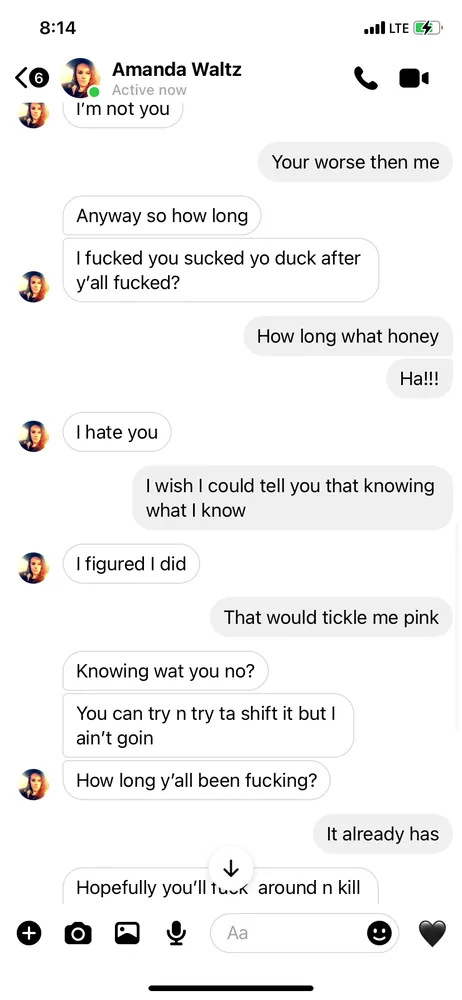Image resolution: width=462 pixels, height=1000 pixels.
Task: Start a voice call with Amanda Waltz
Action: (366, 78)
